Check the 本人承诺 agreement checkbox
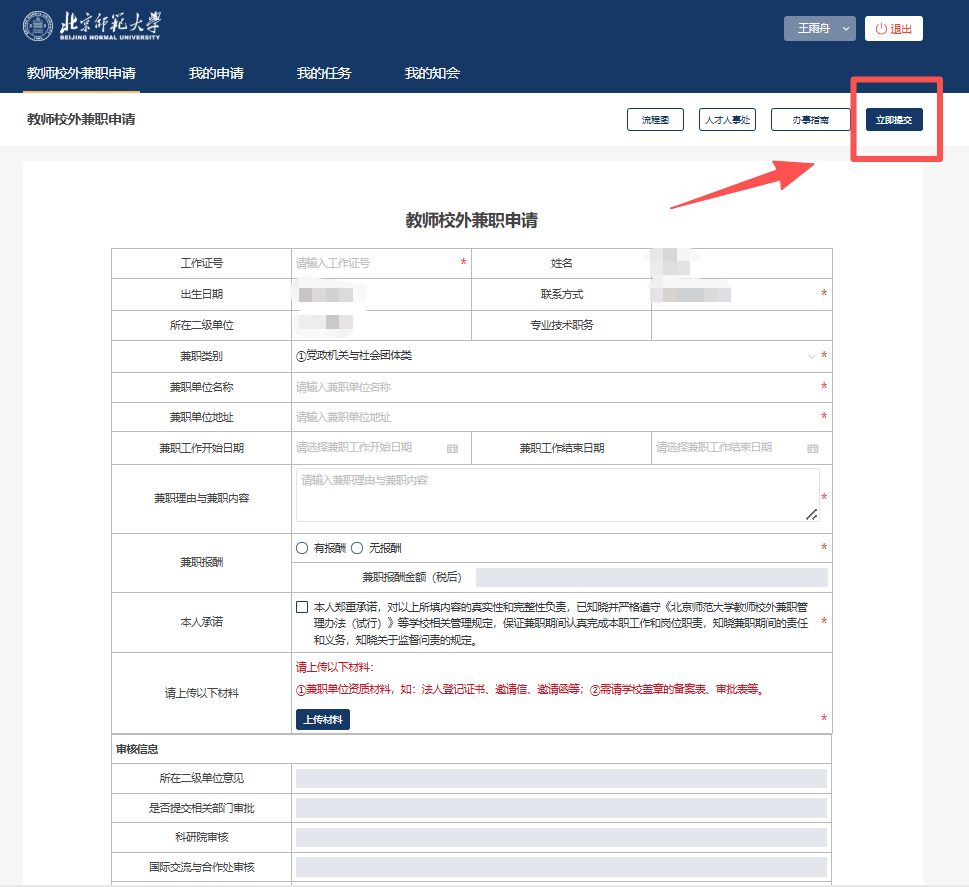The height and width of the screenshot is (887, 969). (x=302, y=607)
